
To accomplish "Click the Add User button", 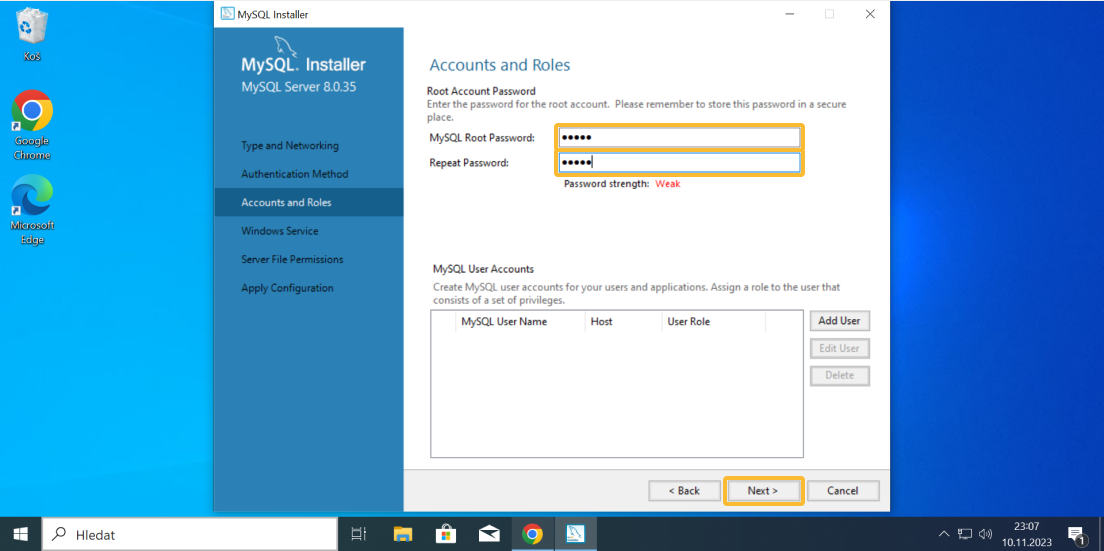I will pos(839,321).
